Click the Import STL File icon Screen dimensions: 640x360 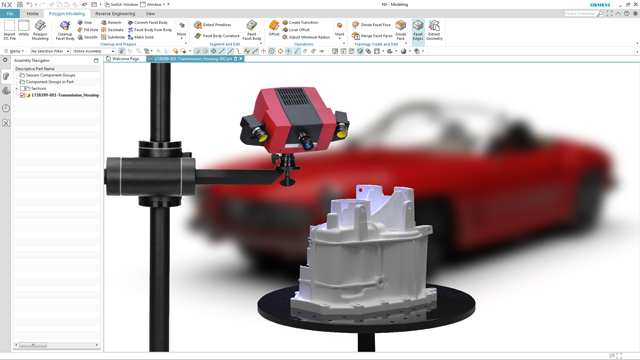tap(9, 30)
